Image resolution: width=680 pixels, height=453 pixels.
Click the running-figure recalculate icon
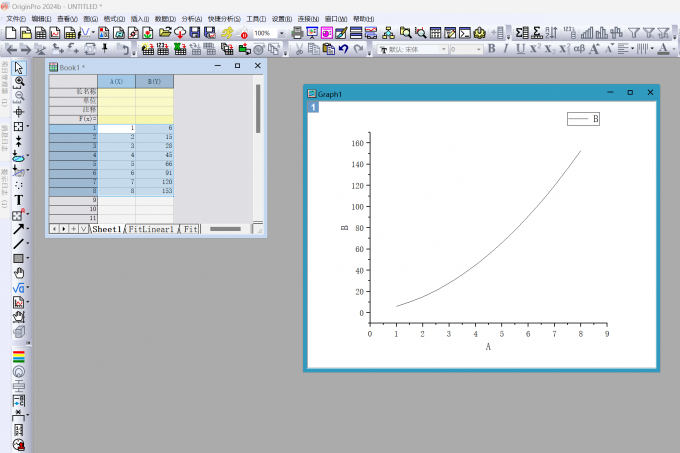(x=226, y=33)
